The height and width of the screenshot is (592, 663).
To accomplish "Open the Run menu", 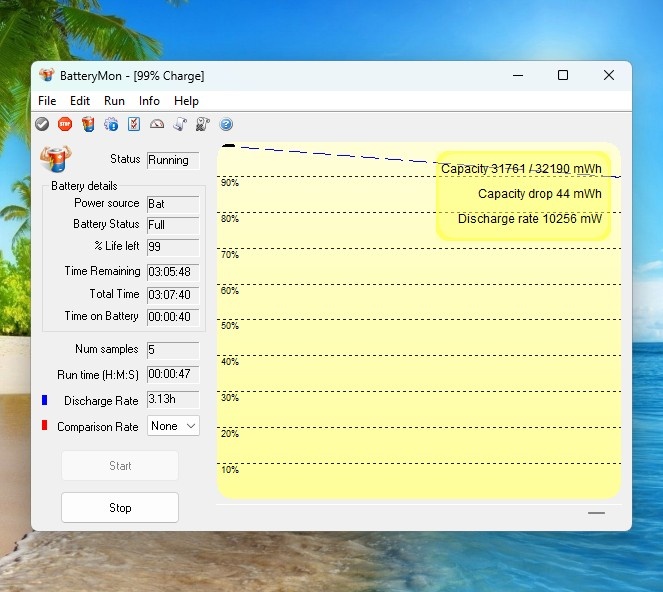I will coord(114,101).
